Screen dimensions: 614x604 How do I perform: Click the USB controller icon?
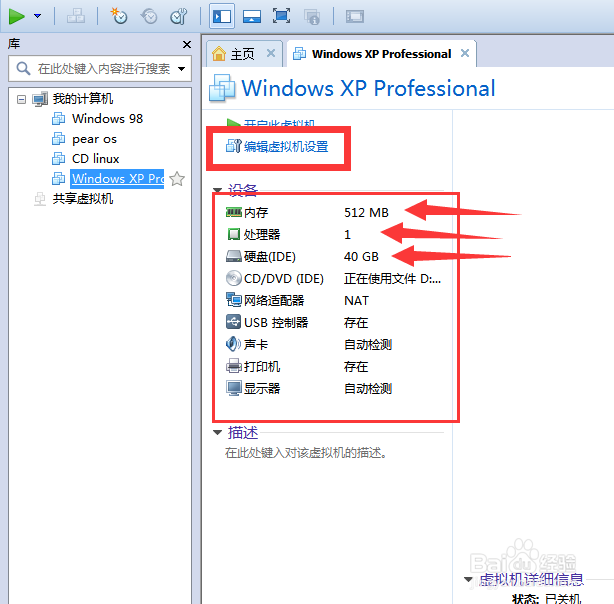[x=233, y=322]
